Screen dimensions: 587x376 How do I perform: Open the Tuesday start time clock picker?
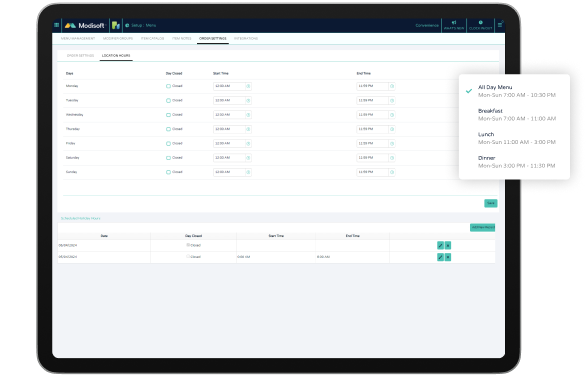tap(248, 100)
